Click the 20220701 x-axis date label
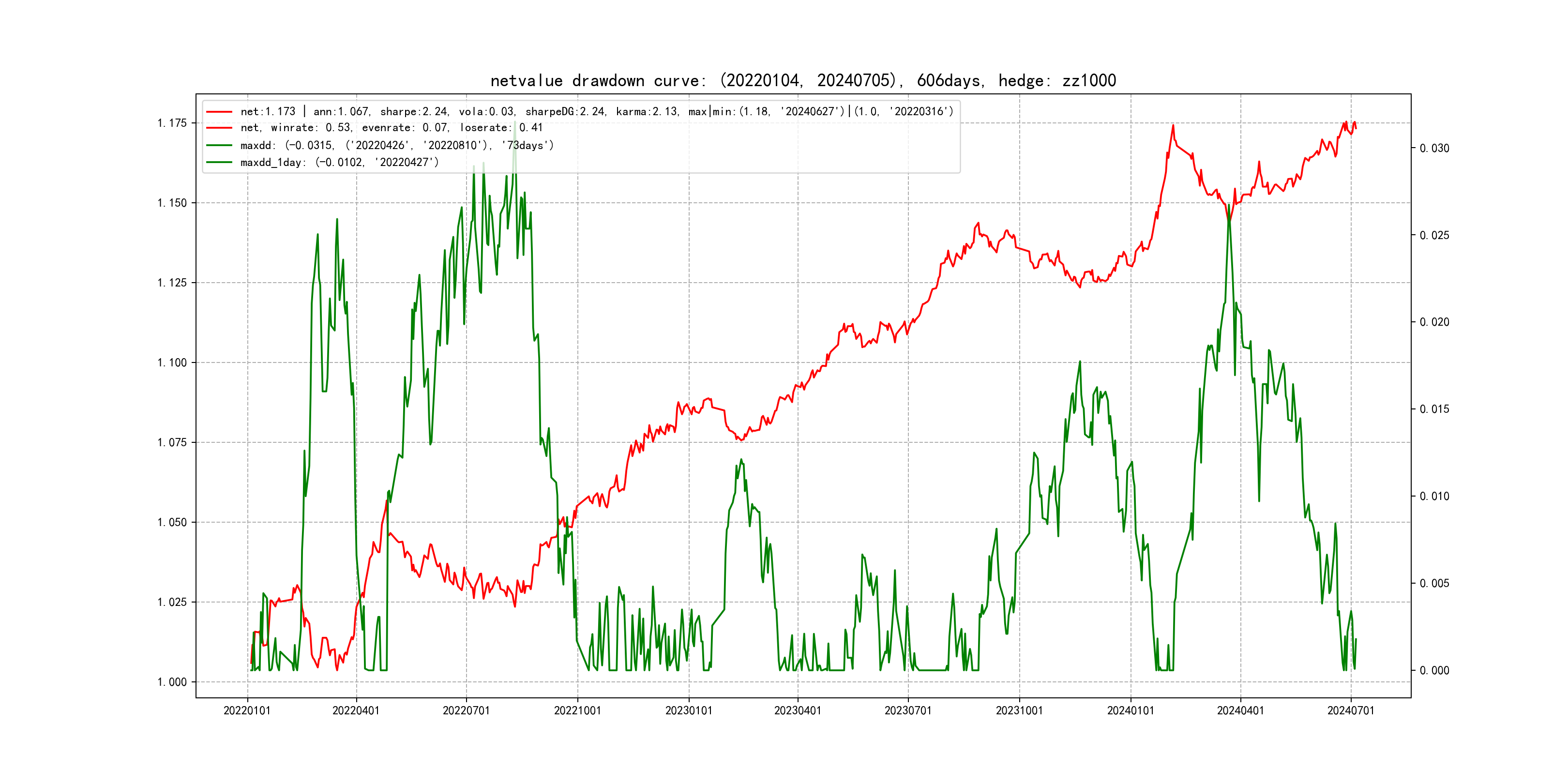 tap(466, 711)
